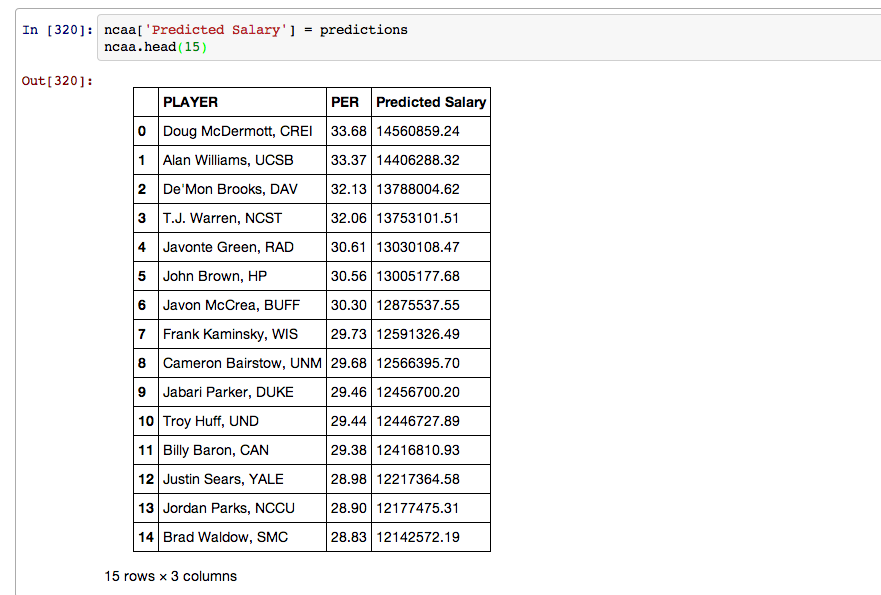Click the Predicted Salary column header

point(431,102)
